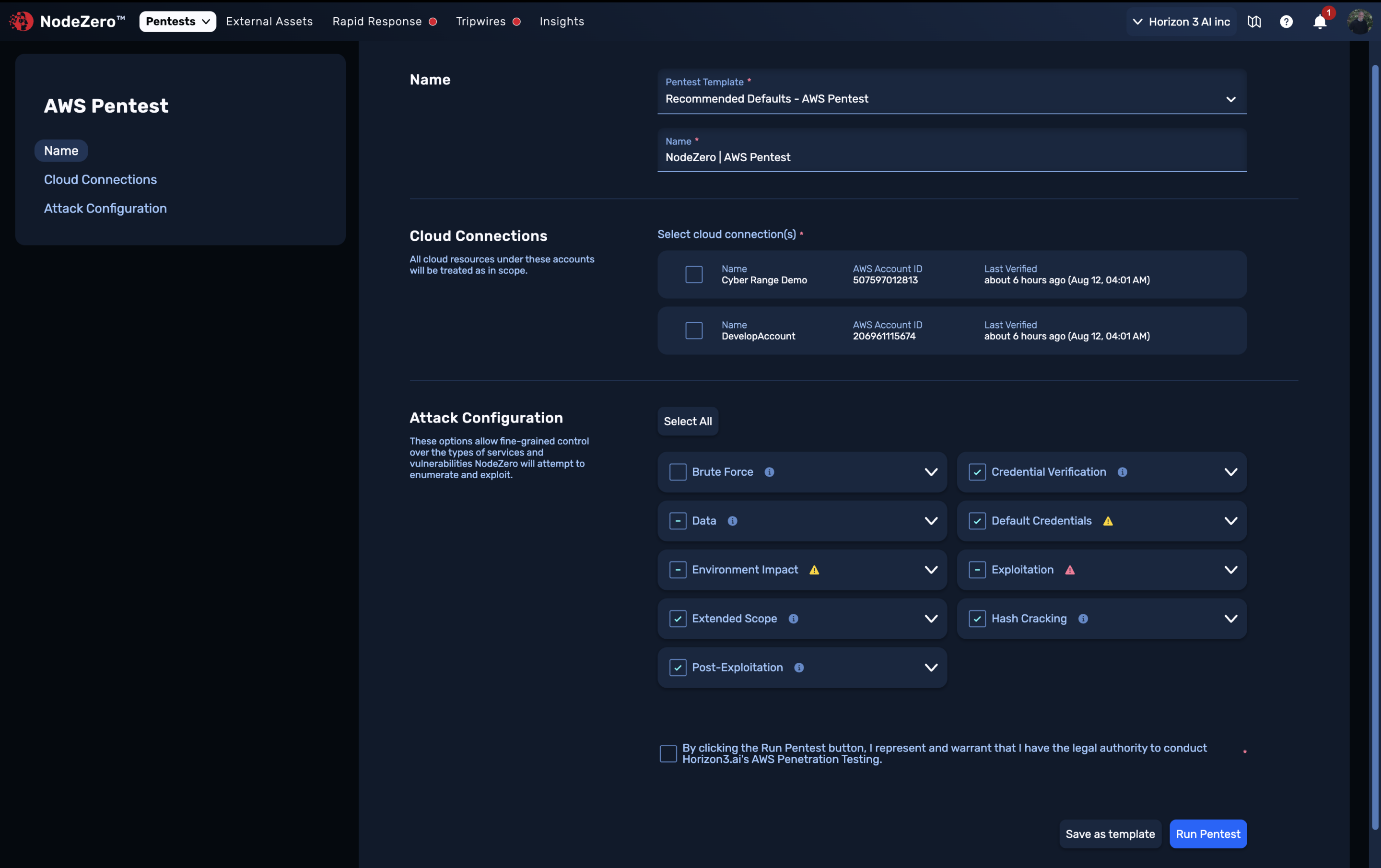This screenshot has height=868, width=1381.
Task: Click red warning icon beside Exploitation
Action: coord(1070,570)
